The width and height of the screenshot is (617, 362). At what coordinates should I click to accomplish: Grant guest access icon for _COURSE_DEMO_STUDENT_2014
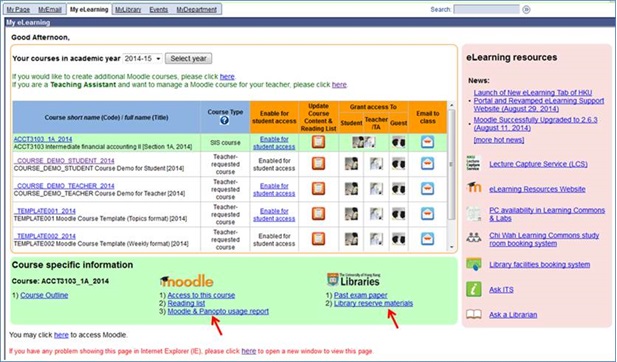click(x=398, y=164)
